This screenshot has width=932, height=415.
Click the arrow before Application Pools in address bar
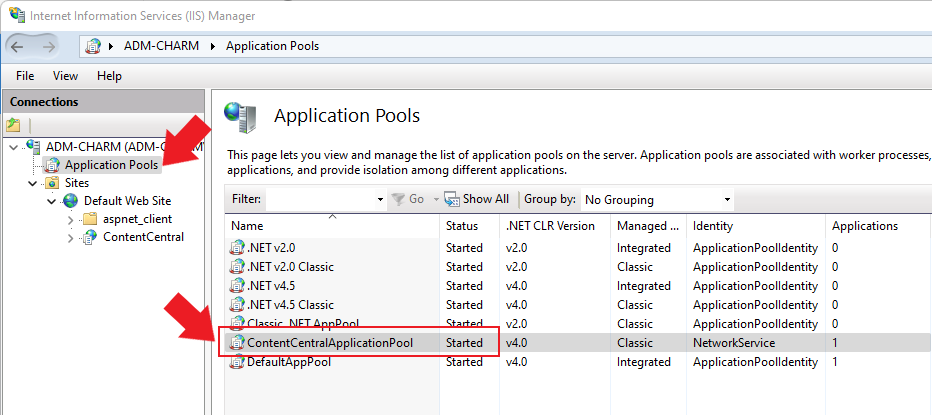tap(213, 46)
